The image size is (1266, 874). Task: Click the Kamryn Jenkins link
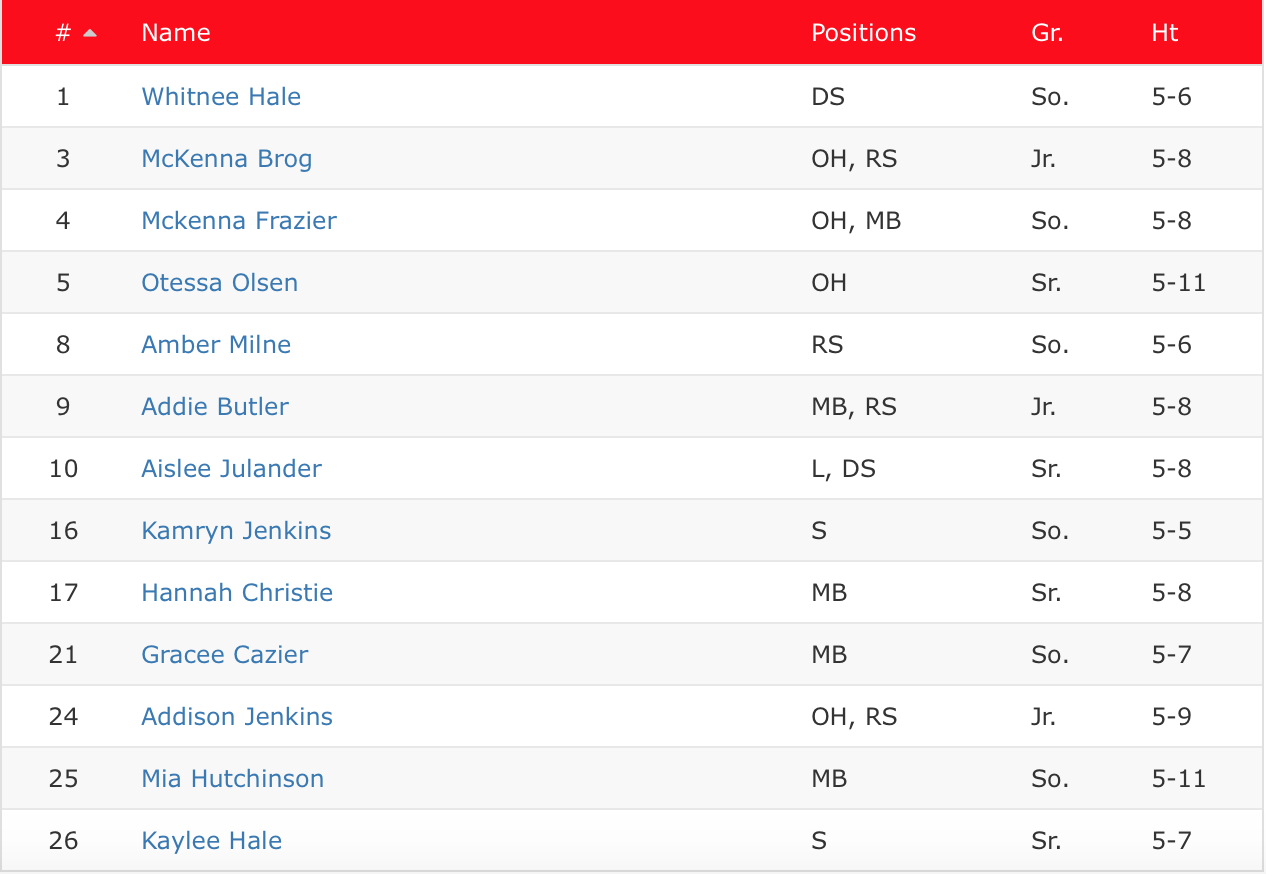236,531
